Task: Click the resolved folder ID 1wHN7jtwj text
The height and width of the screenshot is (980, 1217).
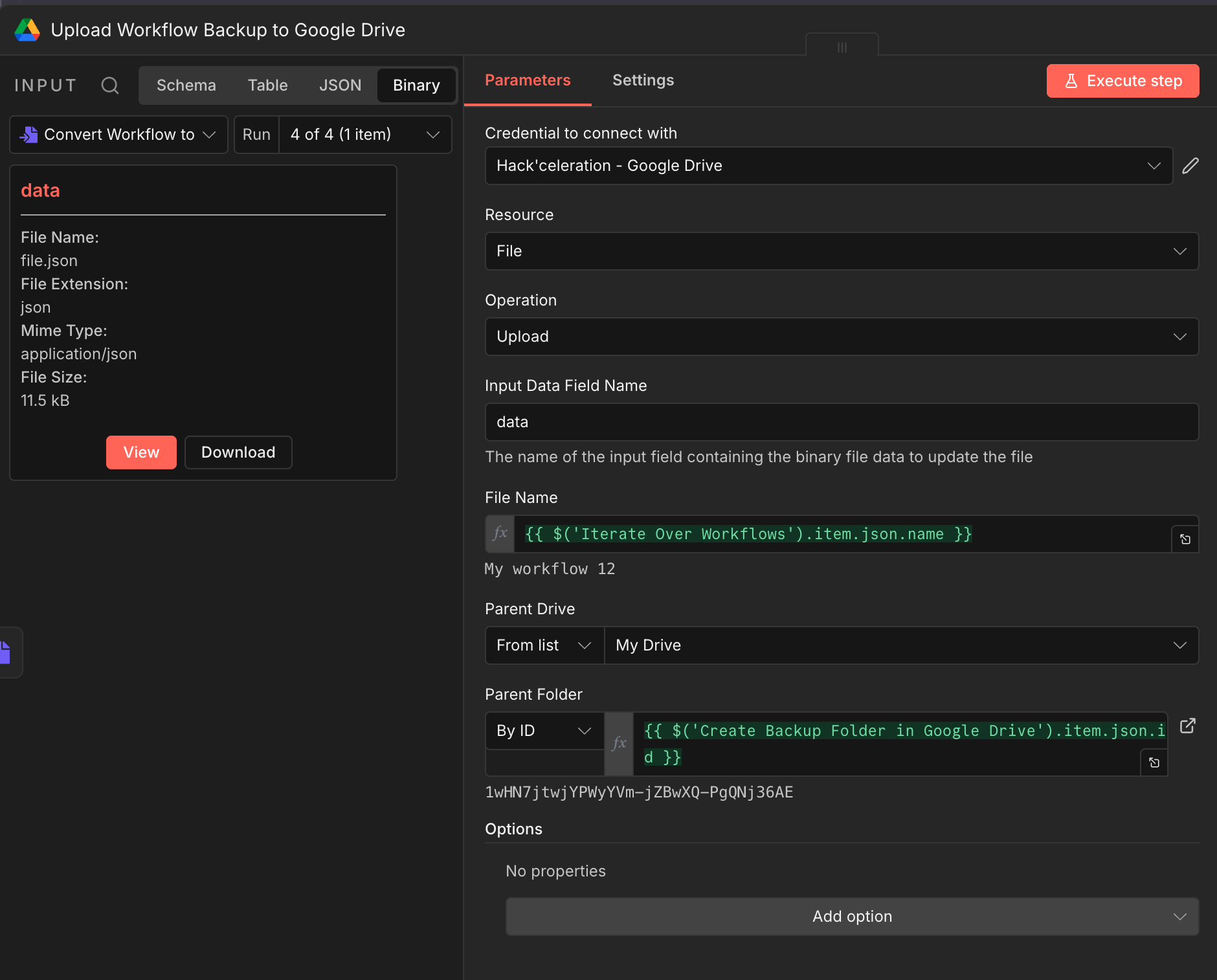Action: [639, 792]
